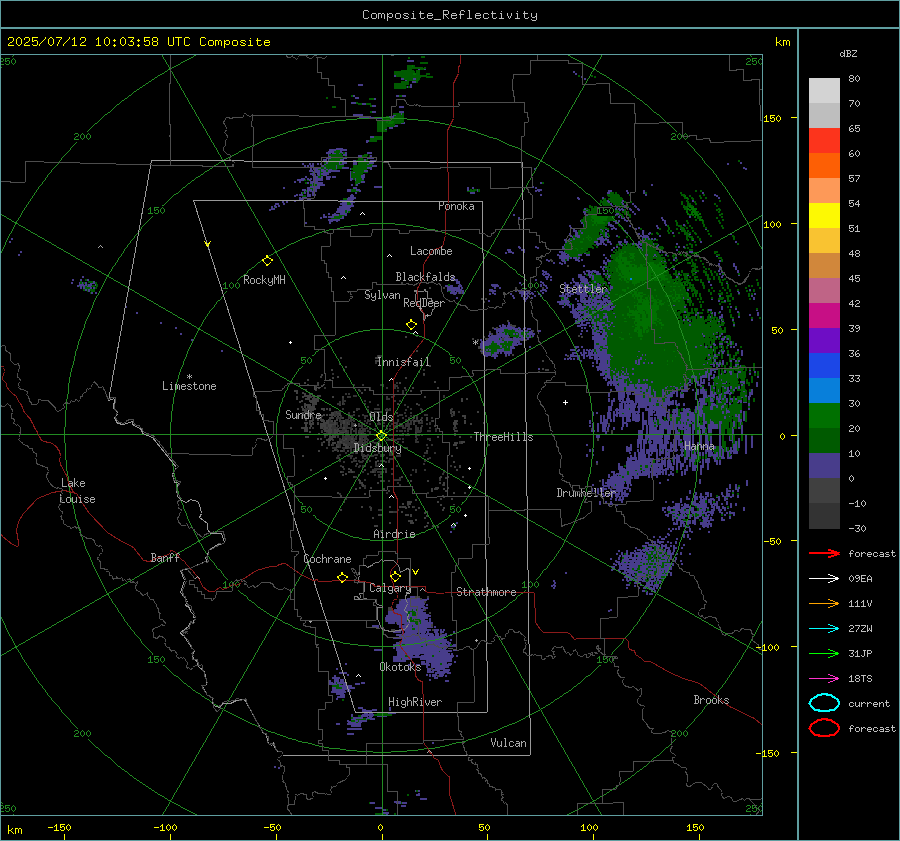
Task: Click the Airdrie city label
Action: click(394, 534)
